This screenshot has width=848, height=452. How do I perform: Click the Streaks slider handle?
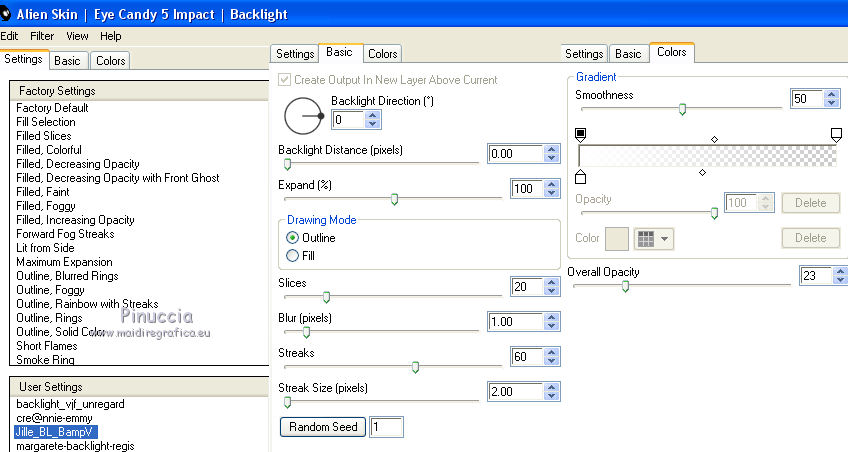coord(415,368)
